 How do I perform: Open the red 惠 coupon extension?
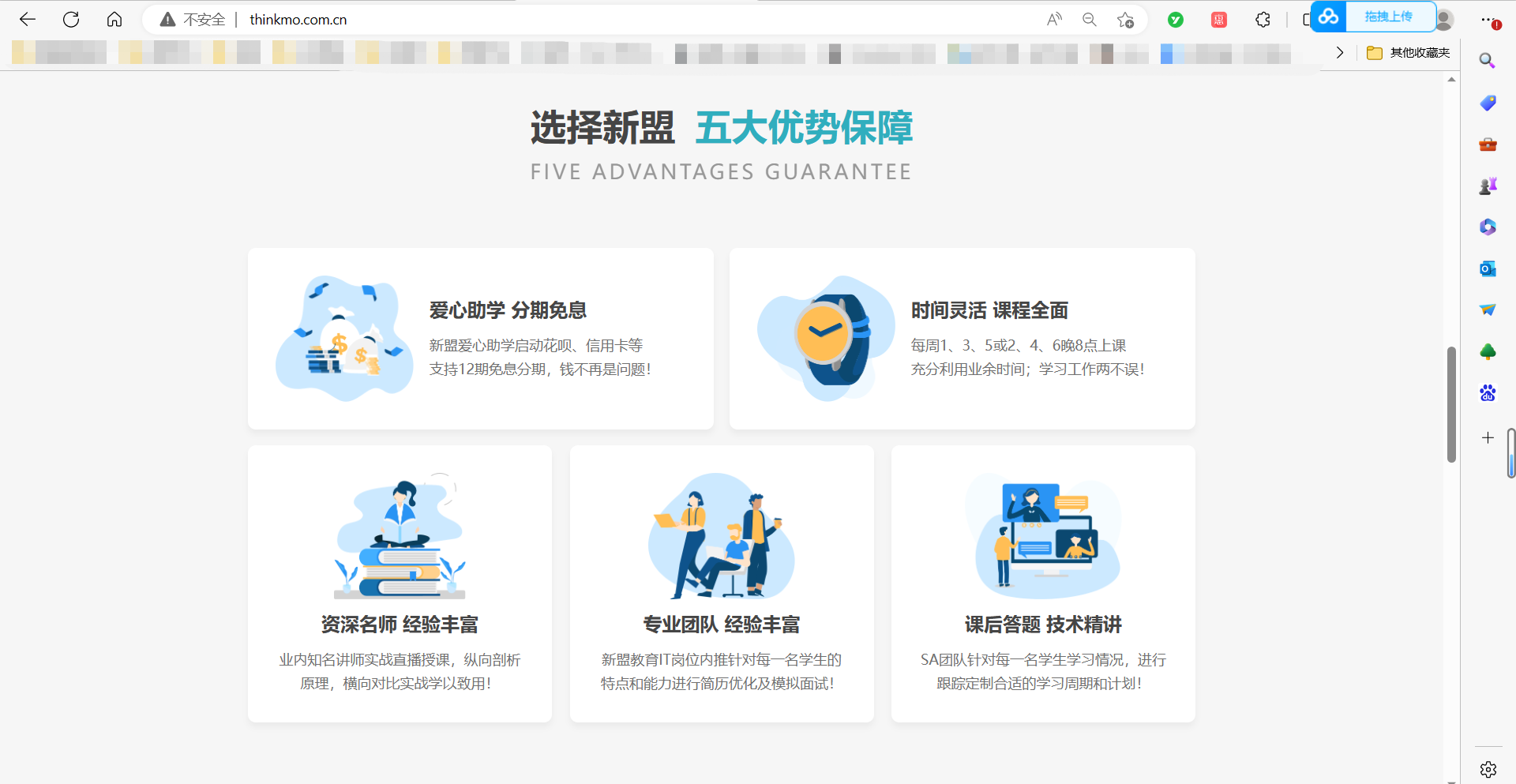pyautogui.click(x=1218, y=20)
